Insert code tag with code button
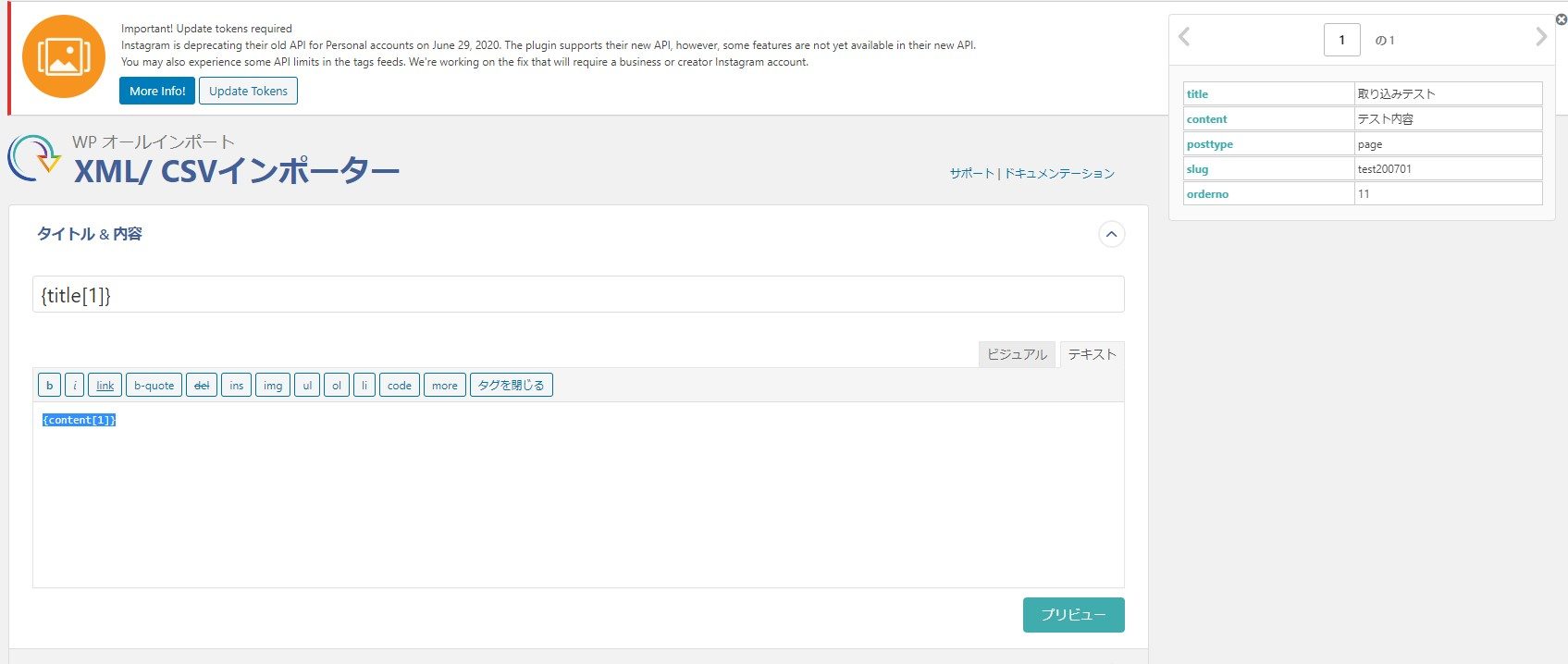The image size is (1568, 664). point(400,385)
